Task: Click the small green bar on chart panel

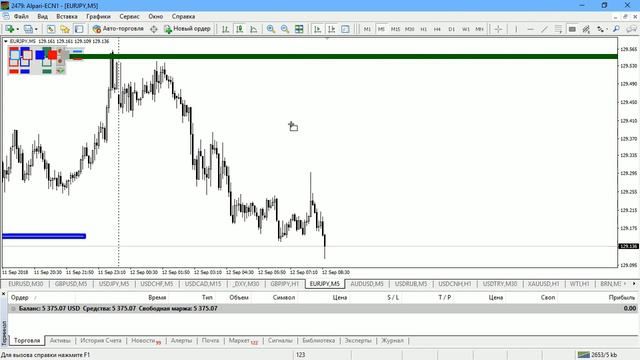Action: coord(47,71)
